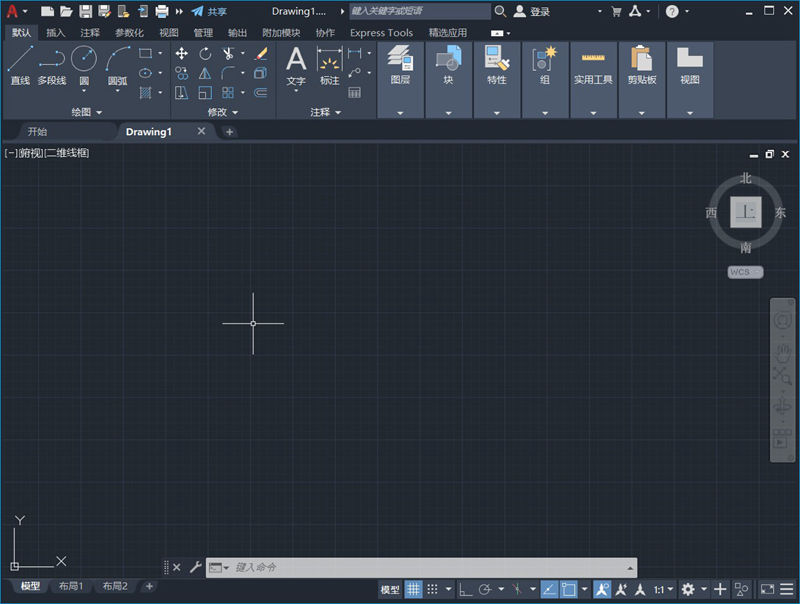Select the Arc (圆弧) tool icon
Screen dimensions: 800x604
(117, 58)
